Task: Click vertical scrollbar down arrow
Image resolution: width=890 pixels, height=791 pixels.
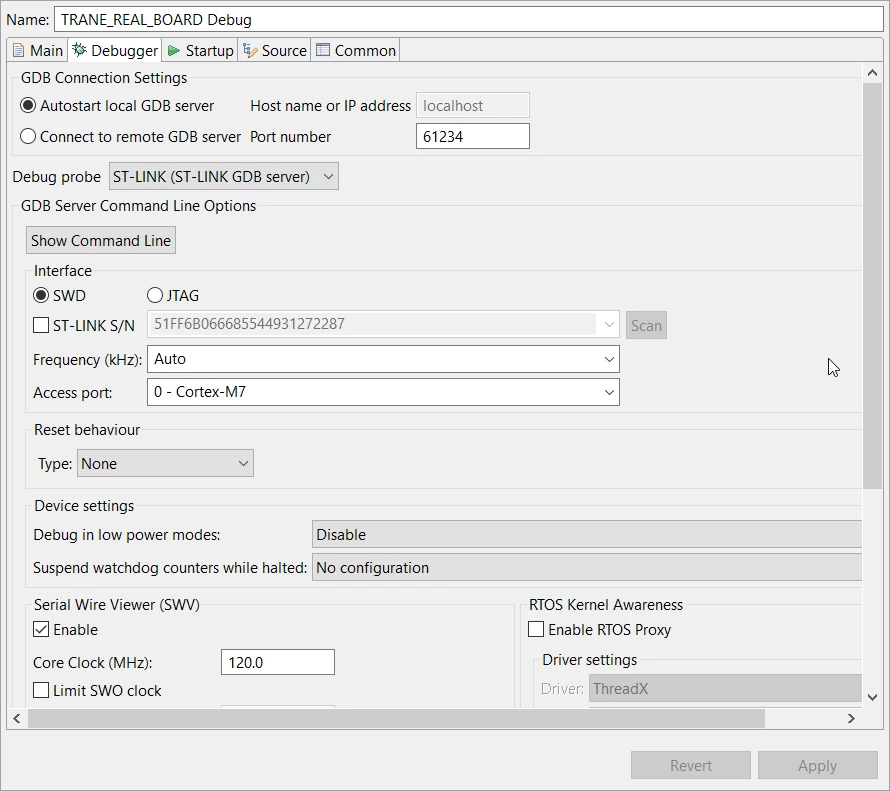Action: (872, 697)
